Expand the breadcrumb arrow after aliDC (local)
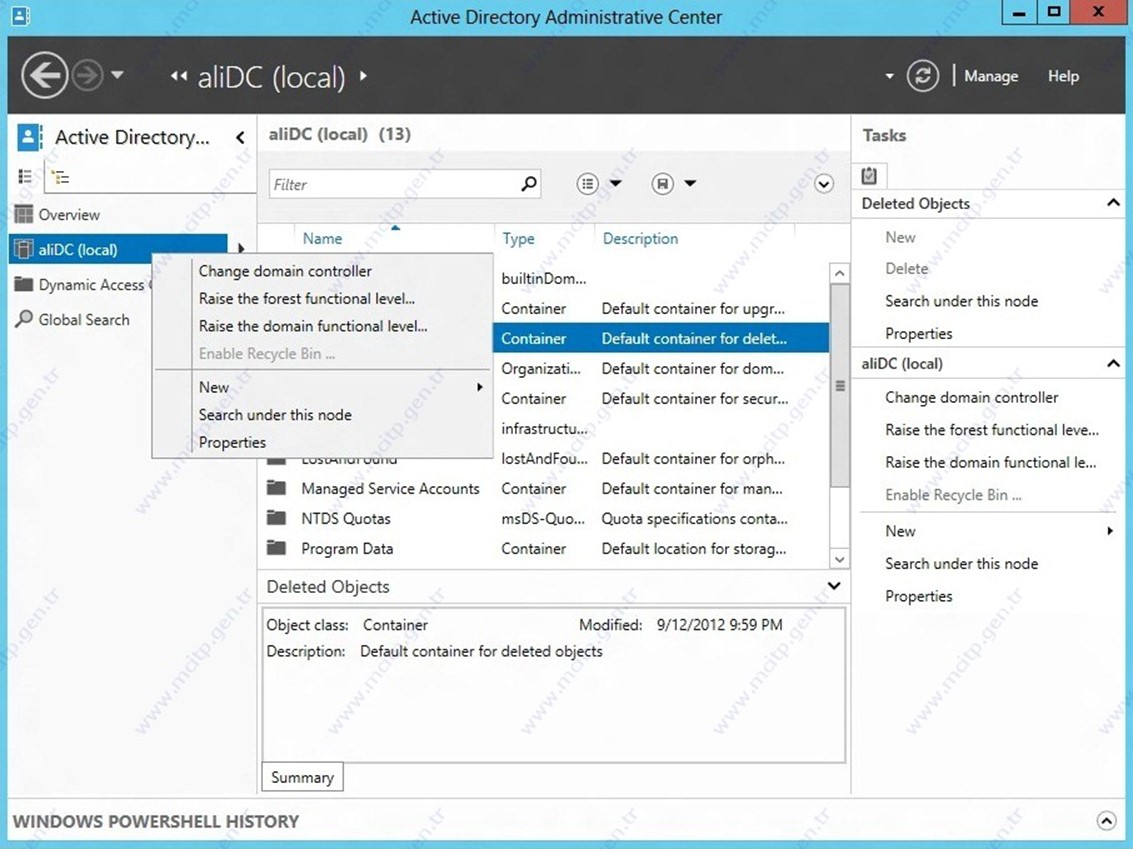This screenshot has height=849, width=1133. tap(363, 75)
